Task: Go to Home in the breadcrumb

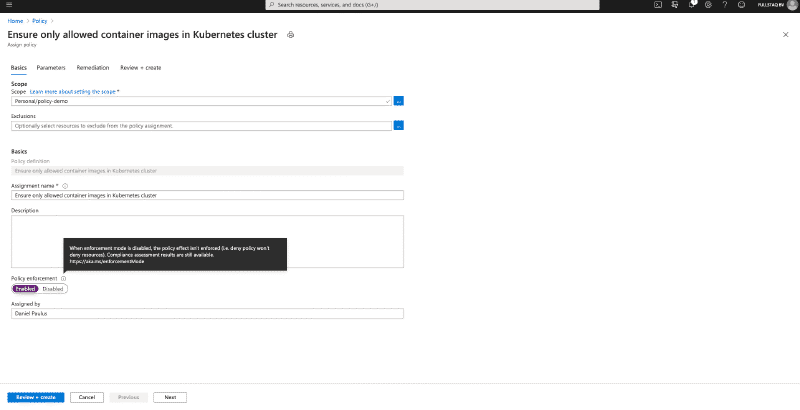Action: tap(15, 21)
